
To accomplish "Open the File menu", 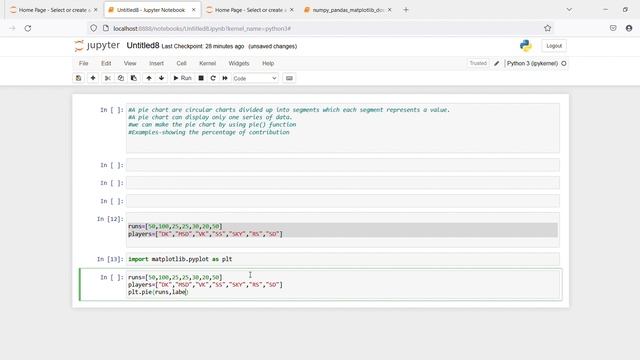I will click(84, 63).
